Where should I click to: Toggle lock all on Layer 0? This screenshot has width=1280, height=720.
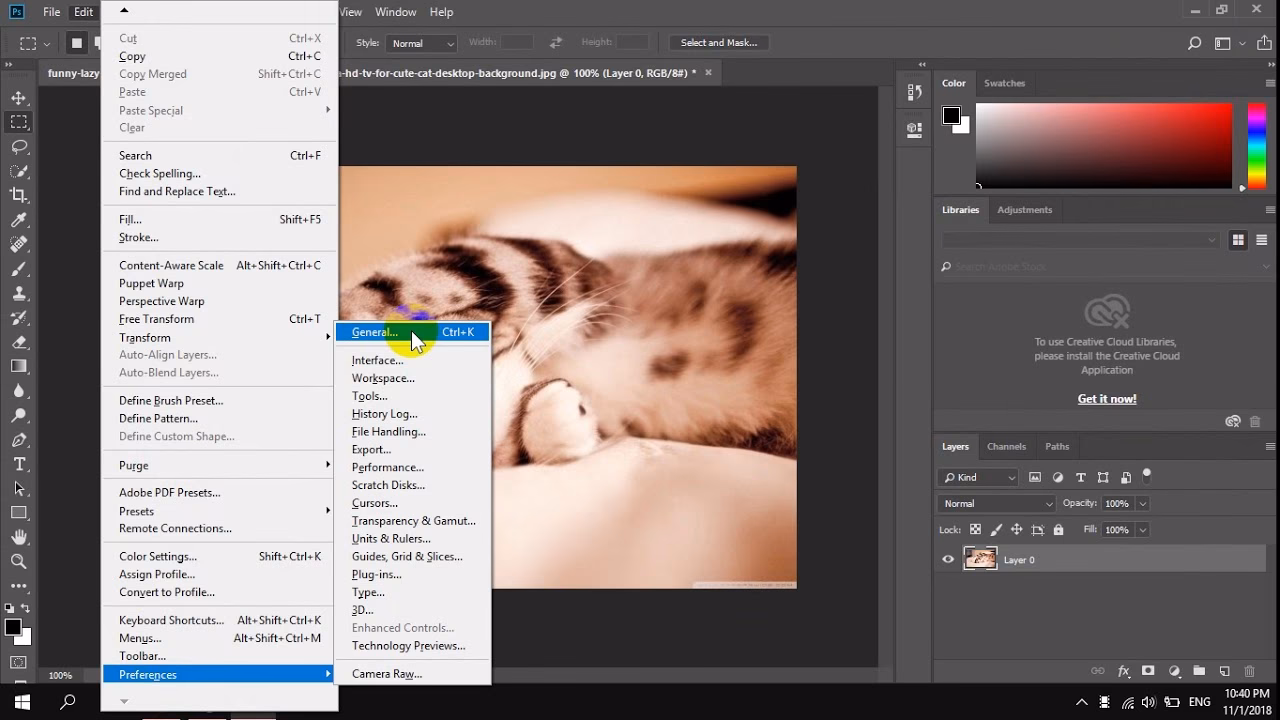tap(1060, 529)
